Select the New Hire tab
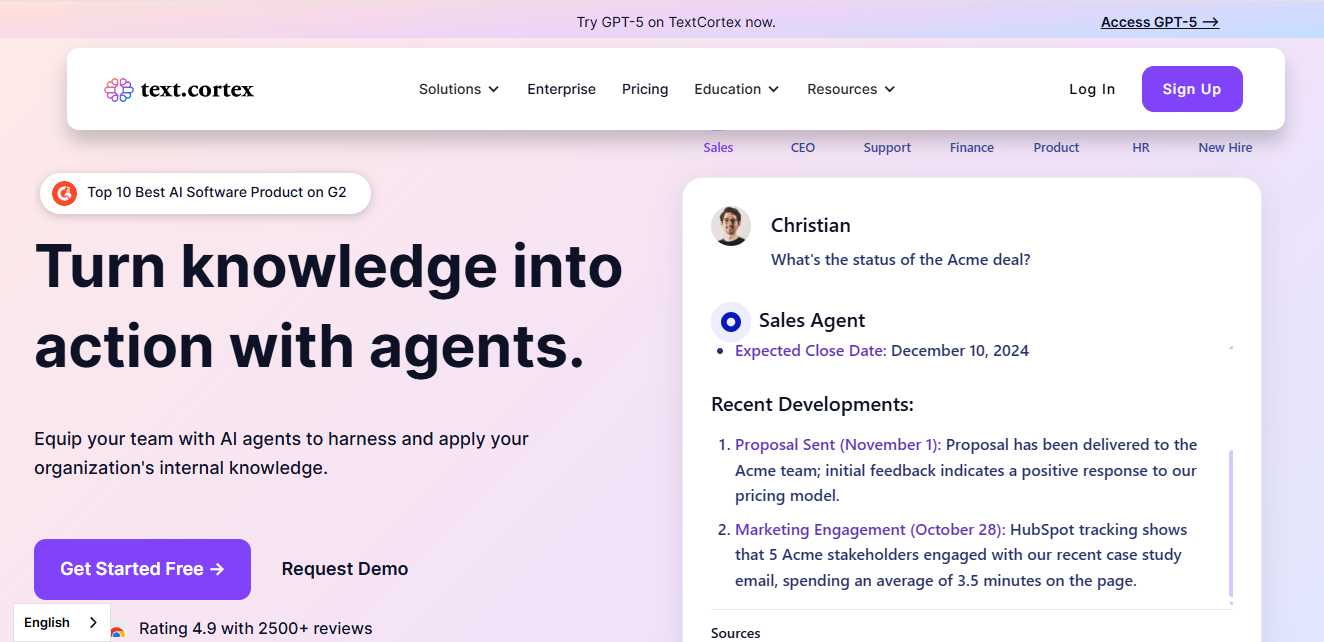 (x=1225, y=147)
